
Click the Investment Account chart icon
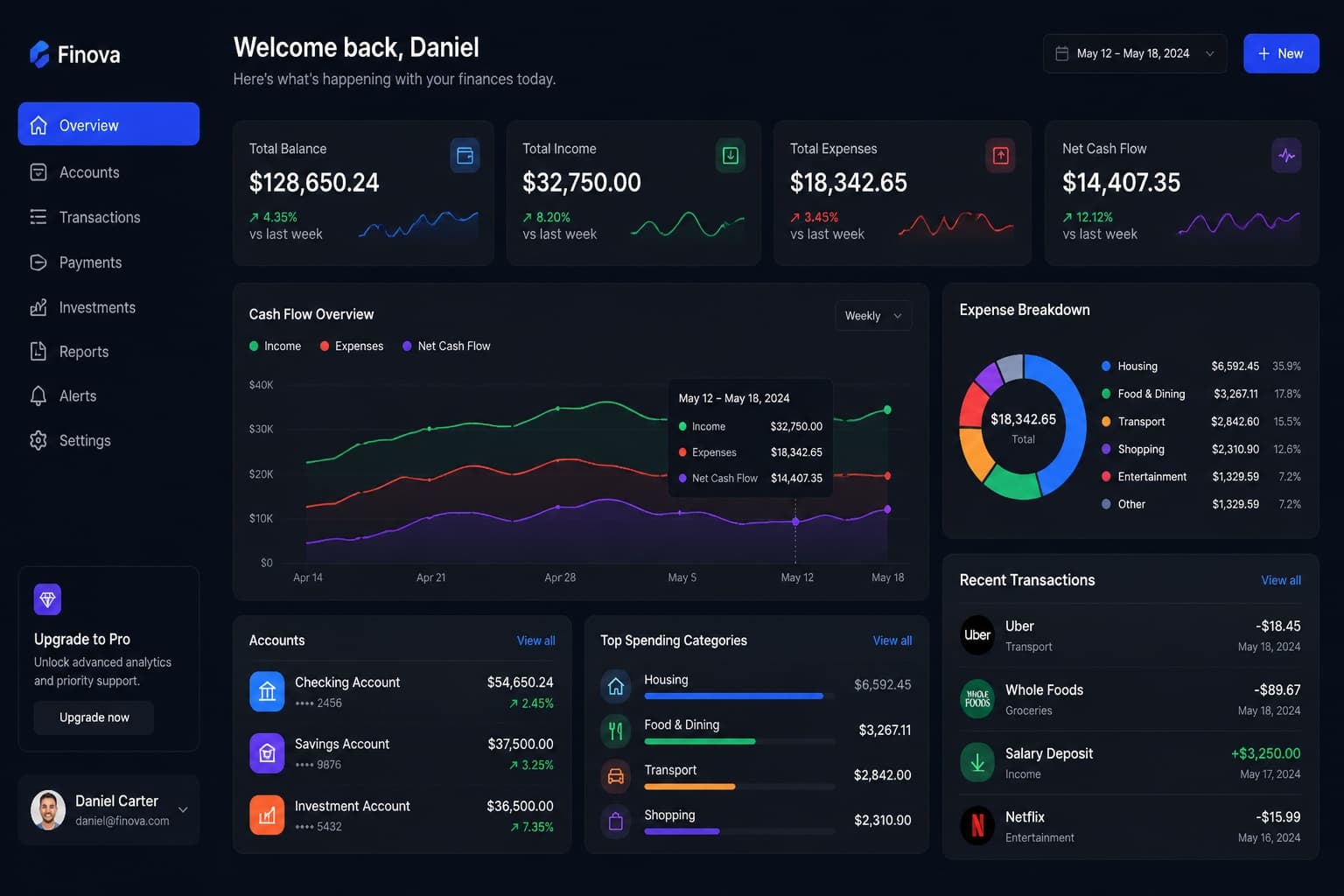(x=267, y=815)
